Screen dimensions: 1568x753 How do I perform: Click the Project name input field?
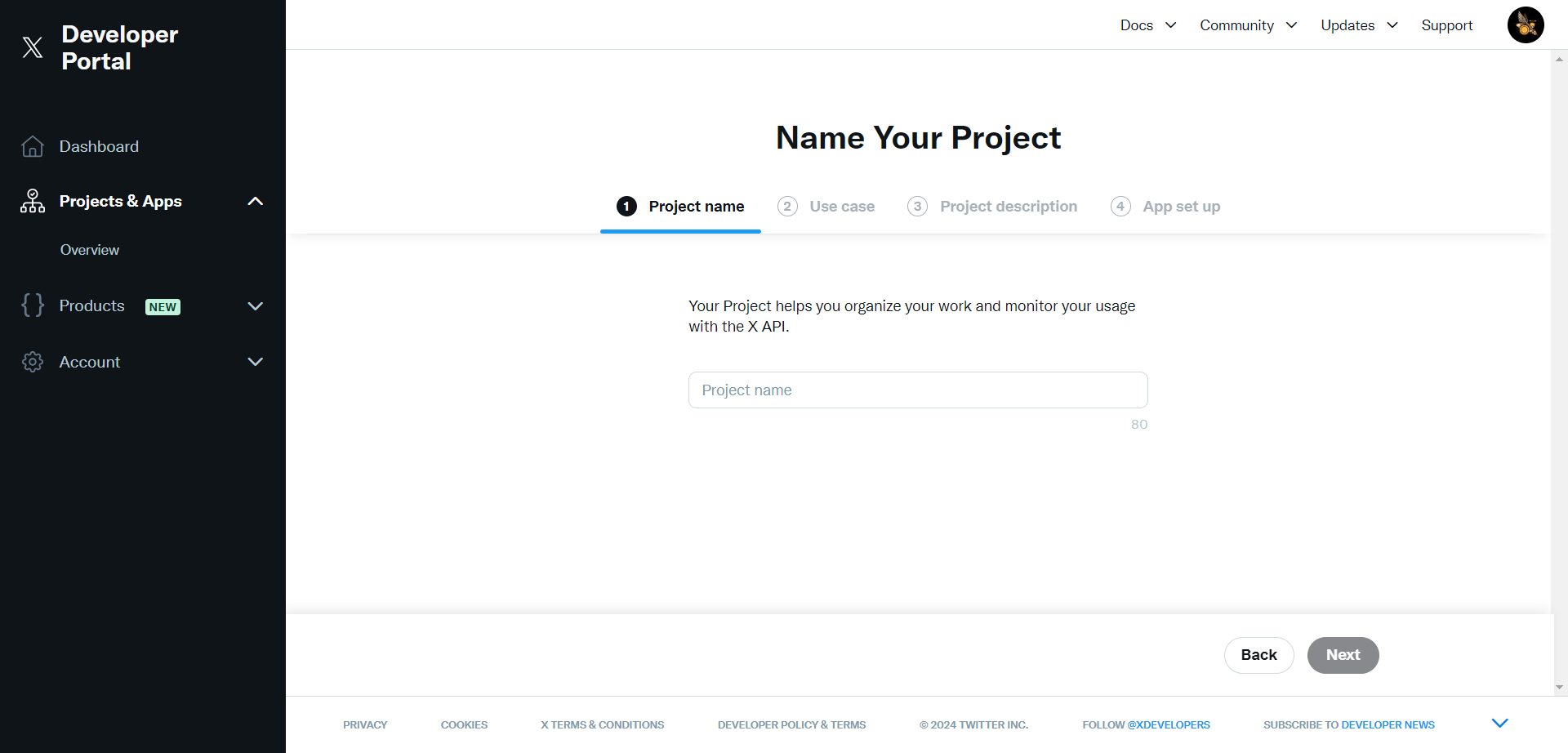coord(918,390)
